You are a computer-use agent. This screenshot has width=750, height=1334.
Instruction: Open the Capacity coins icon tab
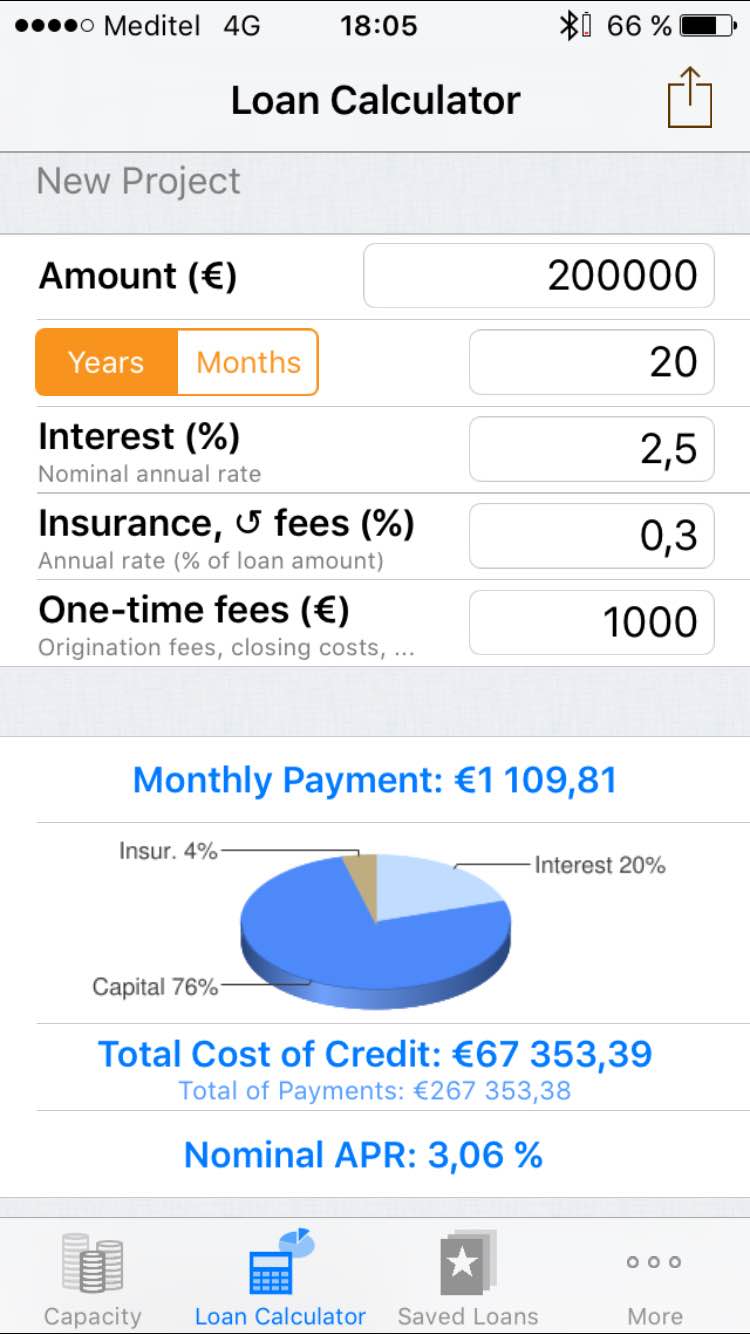(92, 1264)
